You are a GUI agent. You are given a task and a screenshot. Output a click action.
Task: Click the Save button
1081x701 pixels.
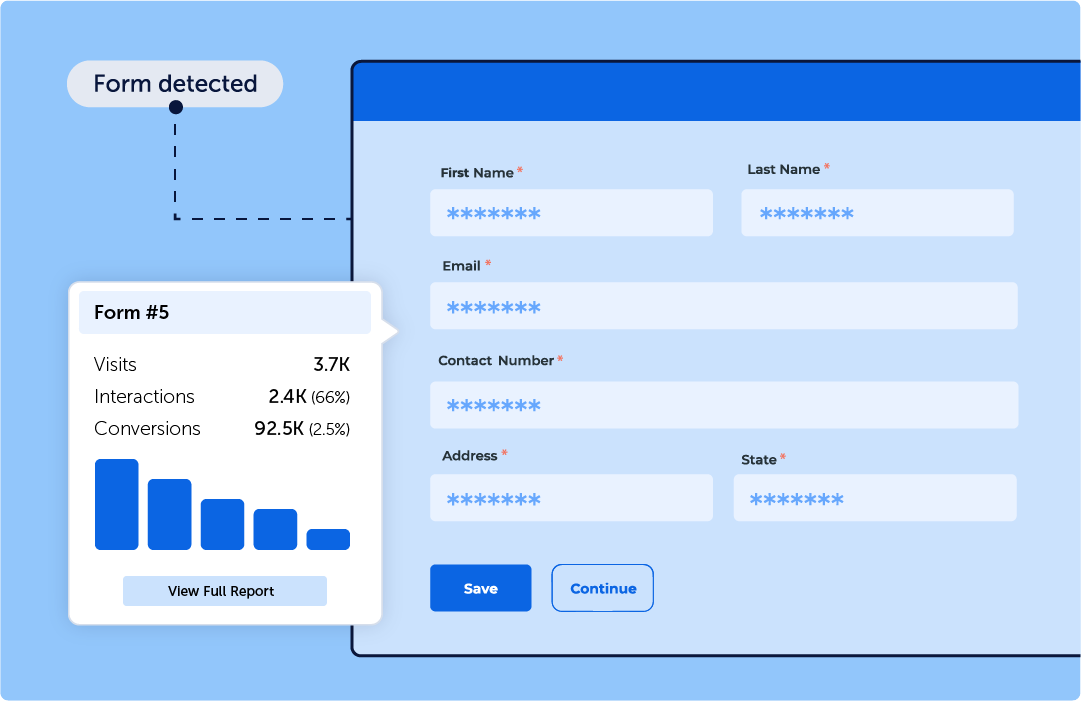[480, 588]
